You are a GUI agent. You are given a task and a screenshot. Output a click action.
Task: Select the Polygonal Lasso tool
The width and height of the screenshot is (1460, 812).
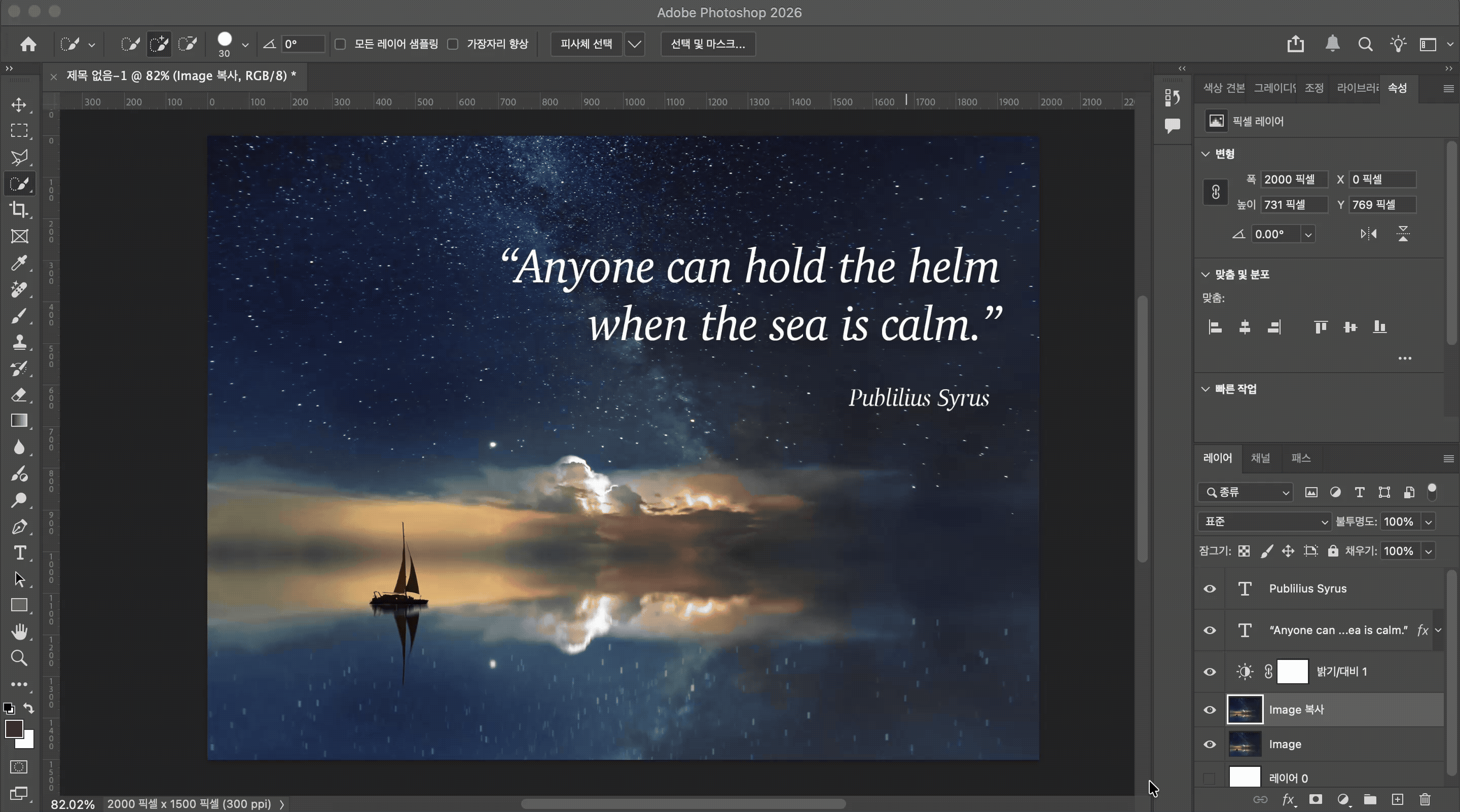pos(19,158)
